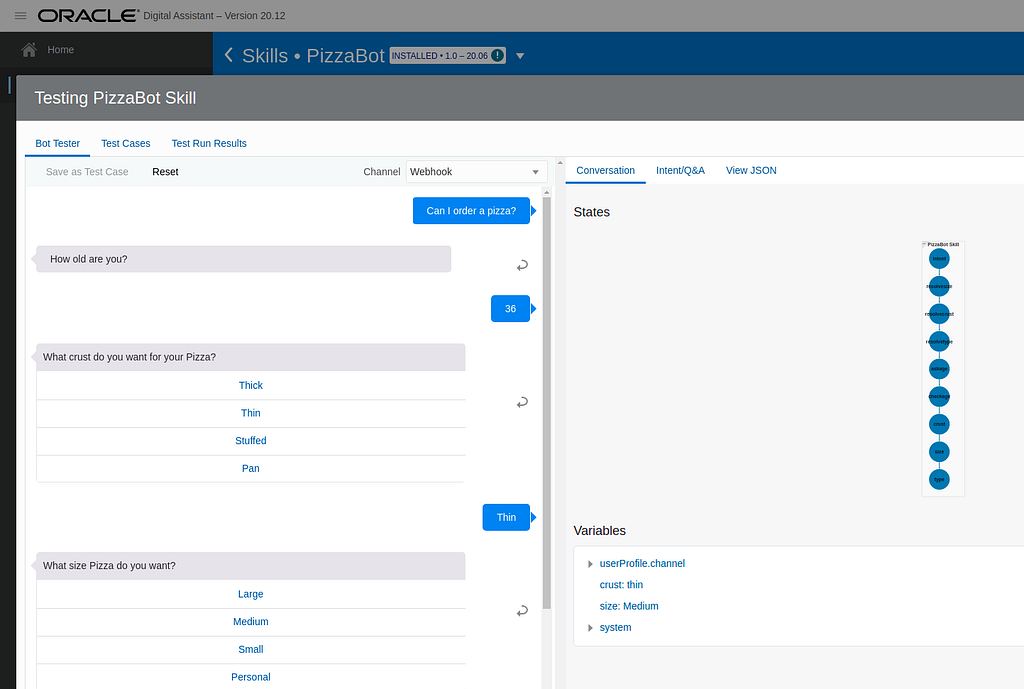
Task: Select the resolvesize state node
Action: click(939, 286)
